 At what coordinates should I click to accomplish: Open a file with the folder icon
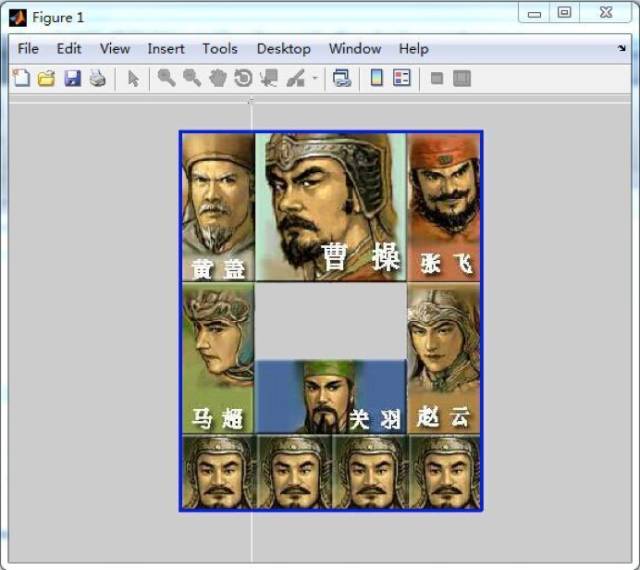(46, 79)
